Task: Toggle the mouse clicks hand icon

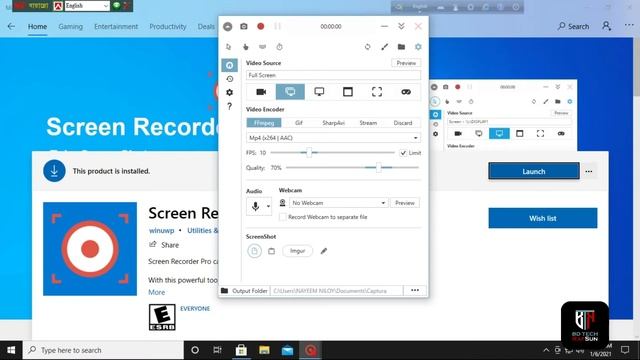Action: 246,47
